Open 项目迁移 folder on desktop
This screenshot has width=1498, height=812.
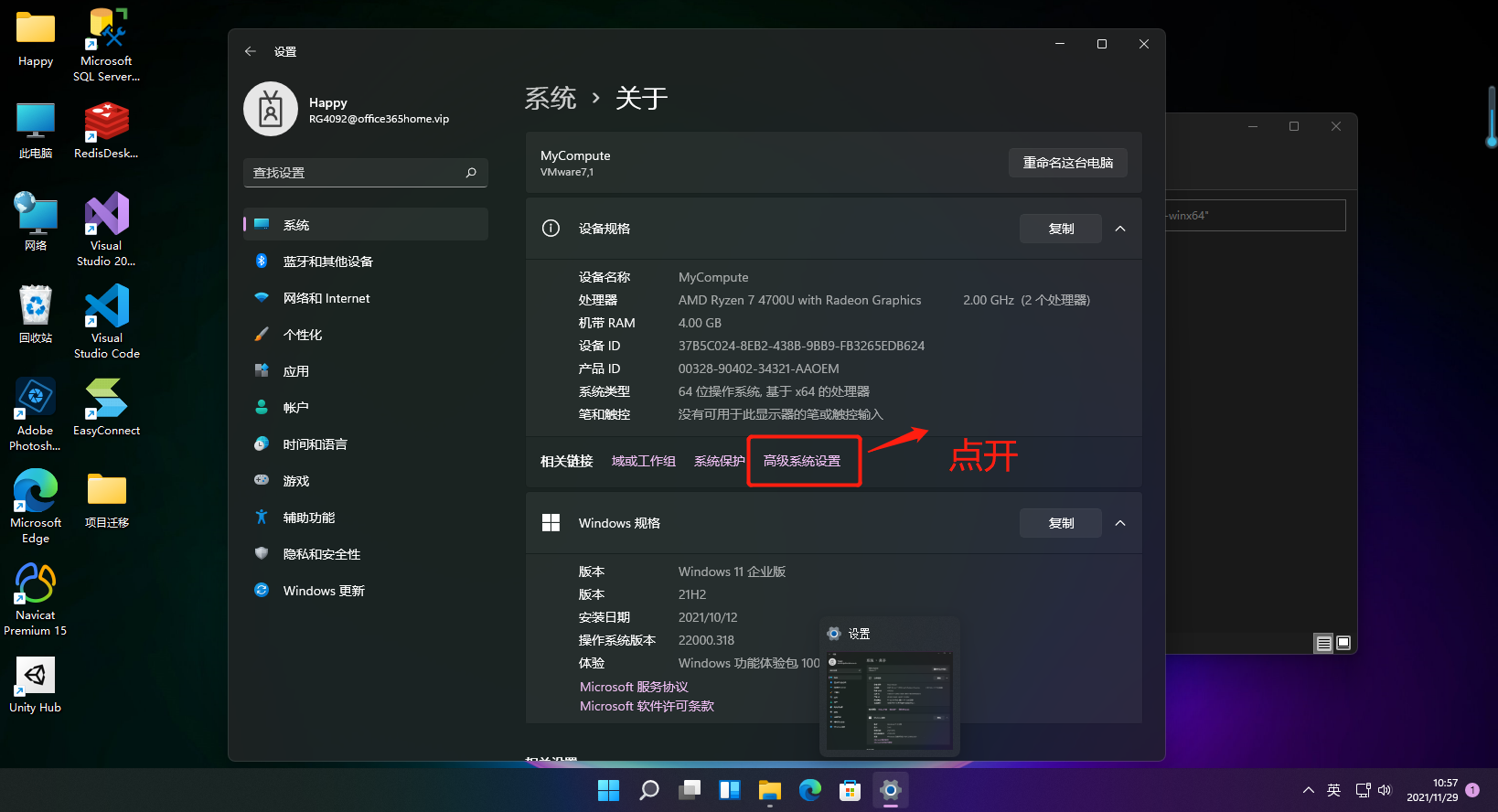pos(107,499)
